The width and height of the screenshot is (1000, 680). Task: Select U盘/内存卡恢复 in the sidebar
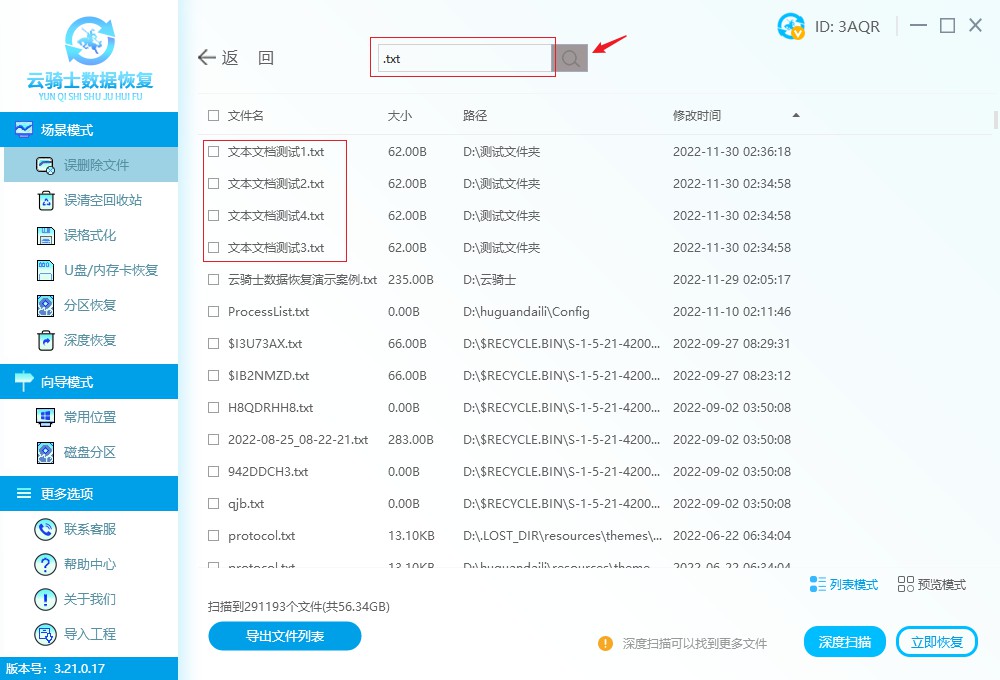click(x=90, y=270)
